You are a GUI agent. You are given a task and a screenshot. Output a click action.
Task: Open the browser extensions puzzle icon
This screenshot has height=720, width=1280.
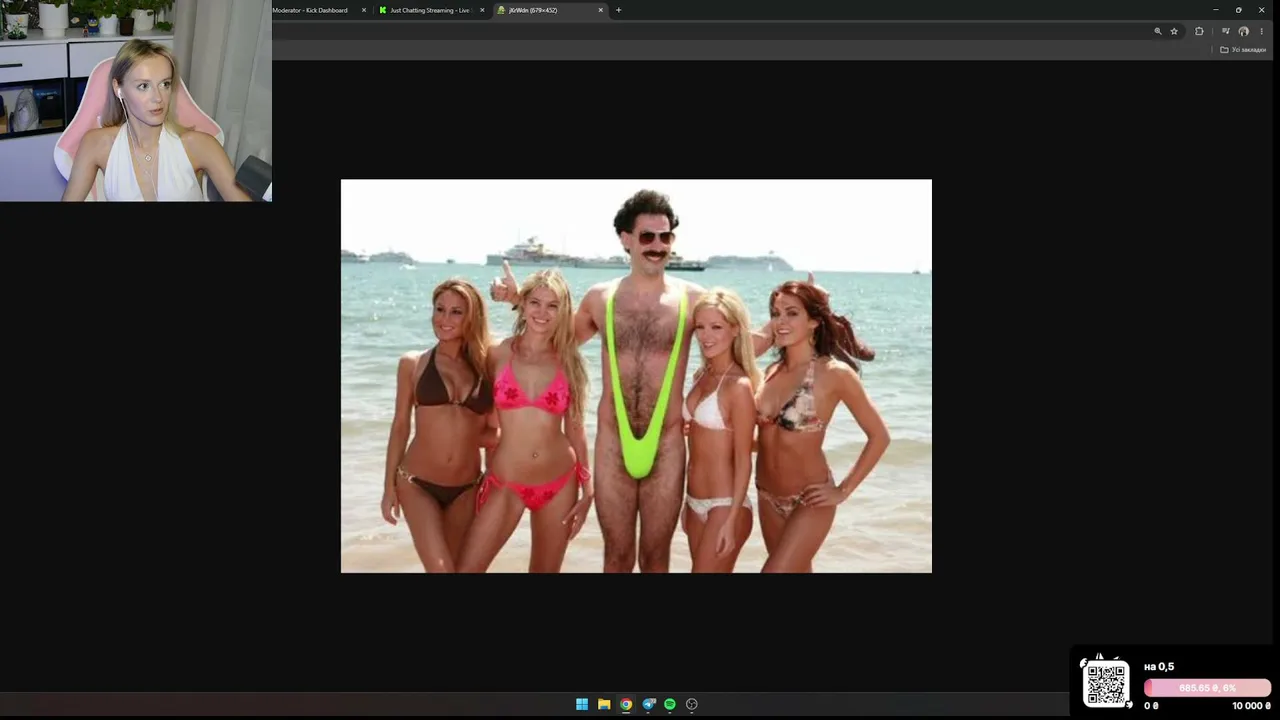tap(1199, 31)
